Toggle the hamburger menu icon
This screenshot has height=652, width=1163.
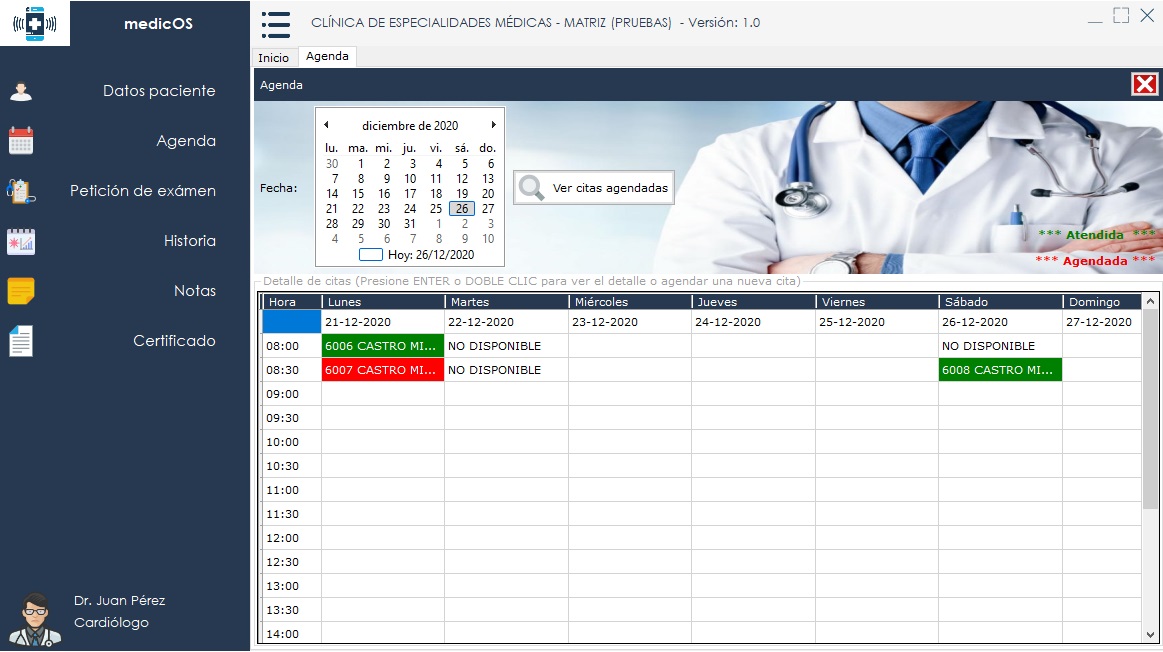[x=275, y=23]
